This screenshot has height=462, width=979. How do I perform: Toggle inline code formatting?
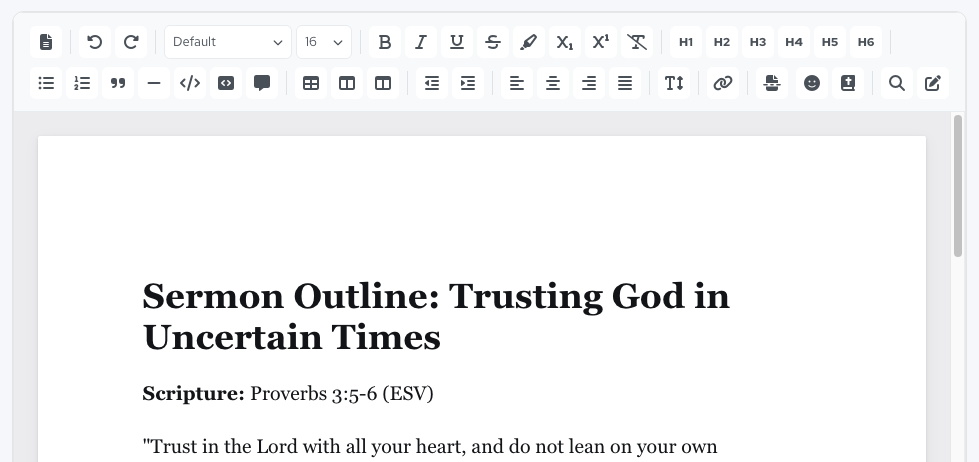[x=190, y=83]
